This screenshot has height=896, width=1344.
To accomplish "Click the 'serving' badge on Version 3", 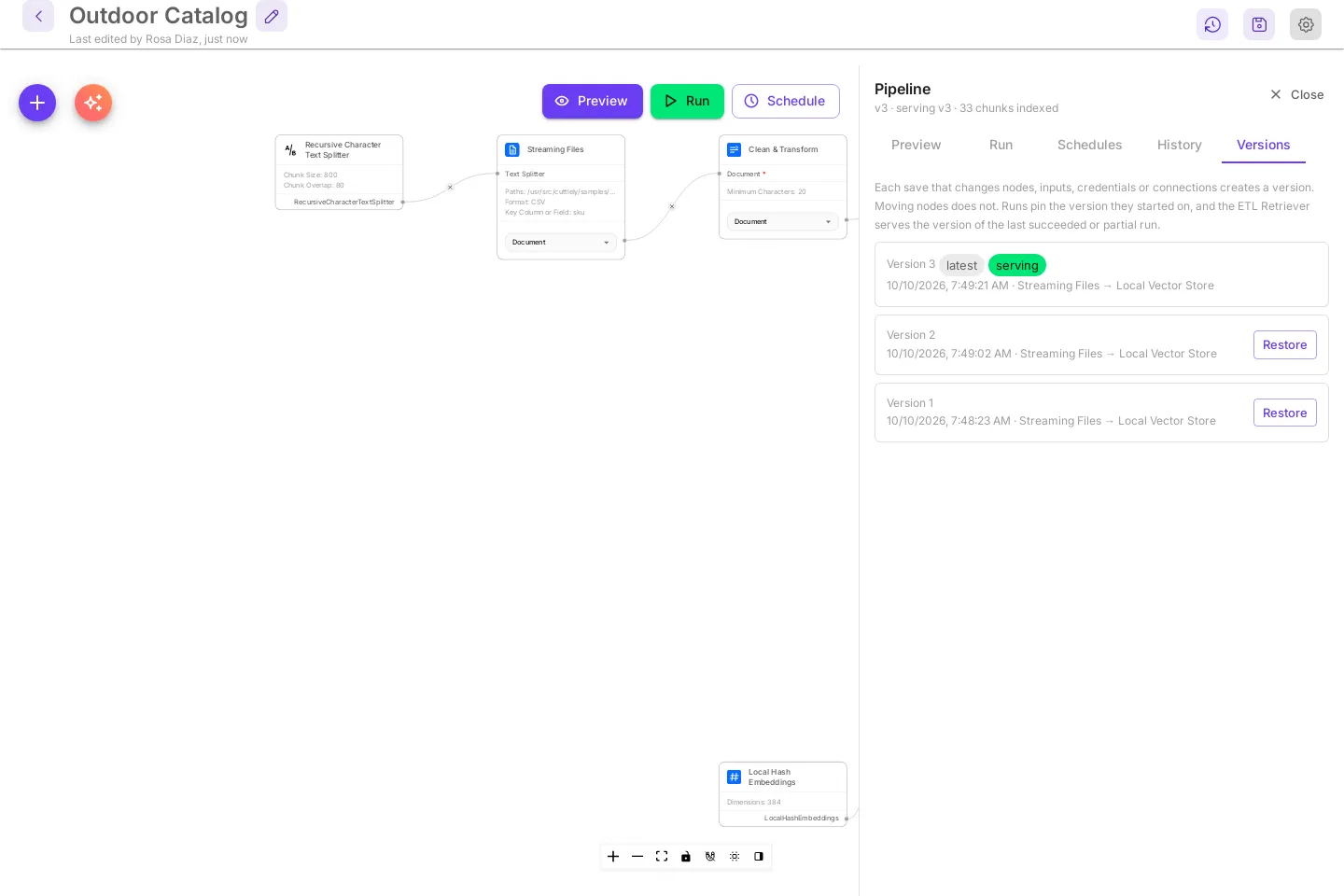I will pos(1016,265).
